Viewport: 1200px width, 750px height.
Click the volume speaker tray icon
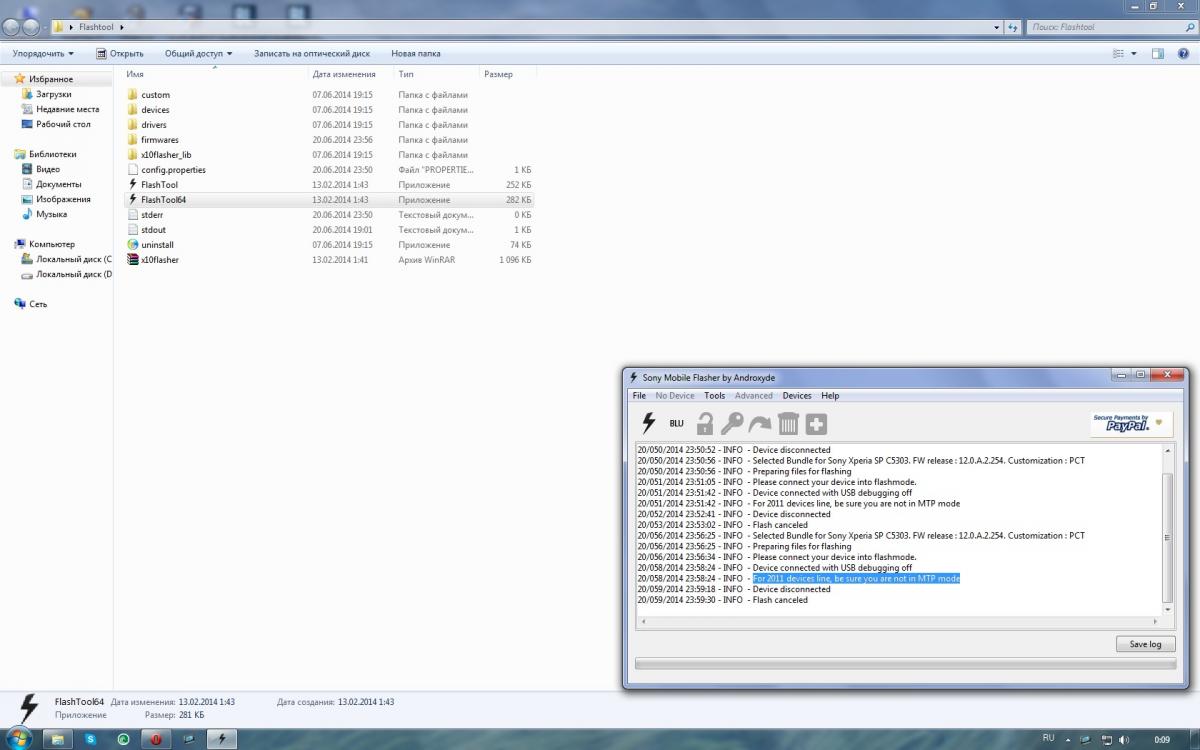pyautogui.click(x=1124, y=739)
